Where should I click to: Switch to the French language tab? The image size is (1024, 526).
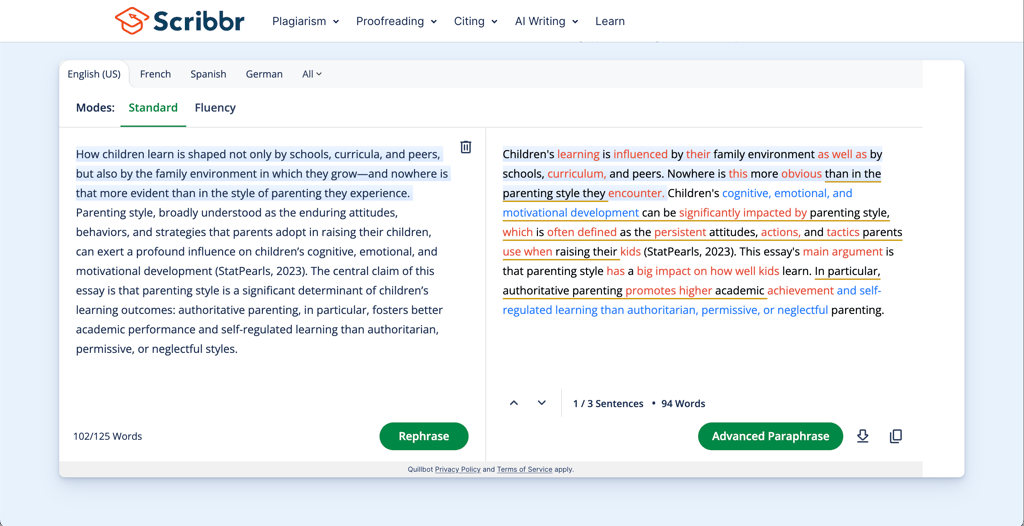[155, 74]
